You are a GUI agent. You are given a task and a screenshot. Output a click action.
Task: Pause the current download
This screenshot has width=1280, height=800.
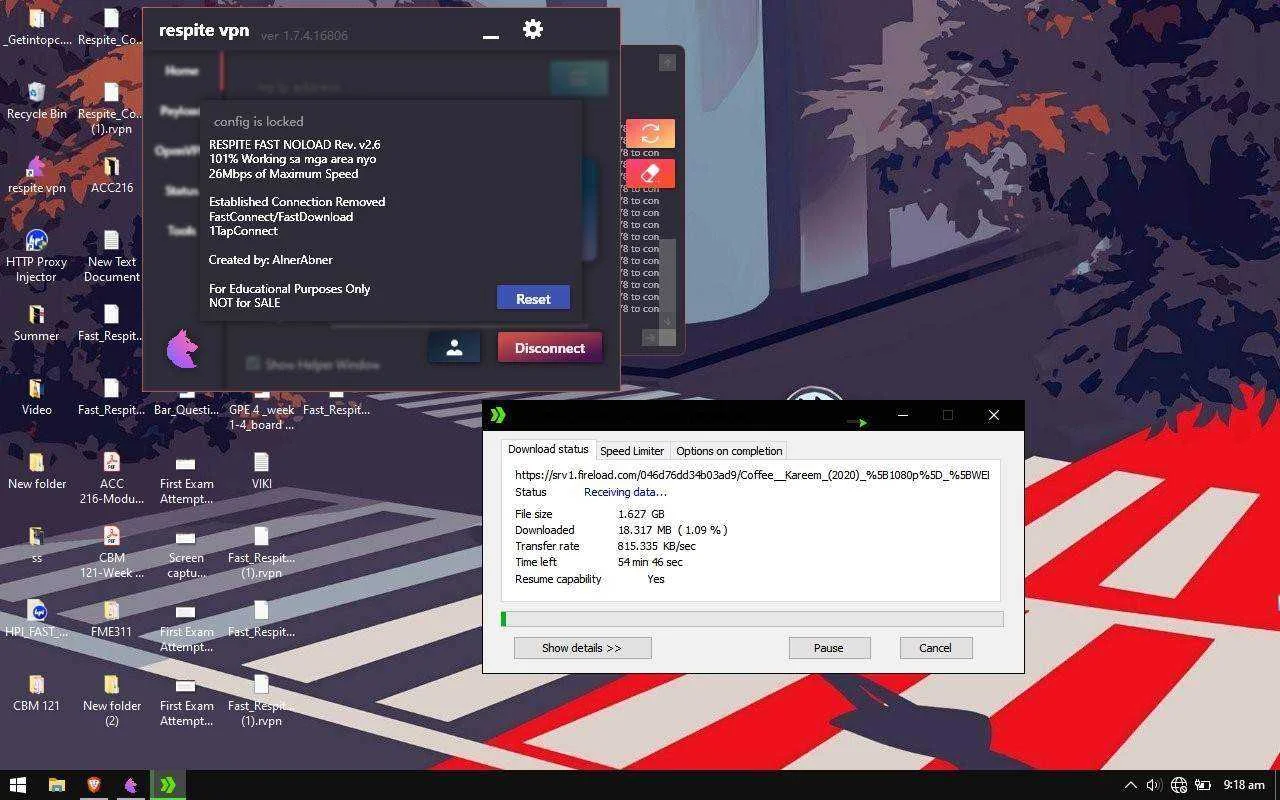(x=829, y=648)
